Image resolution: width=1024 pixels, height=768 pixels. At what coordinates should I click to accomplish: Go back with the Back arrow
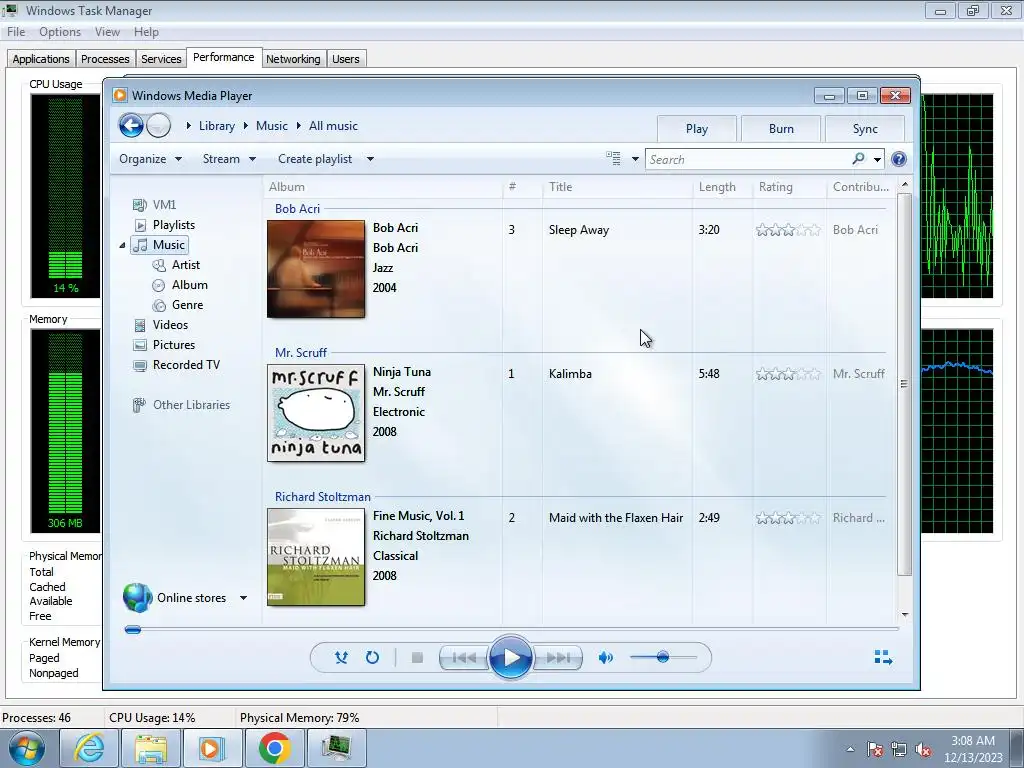pyautogui.click(x=131, y=125)
